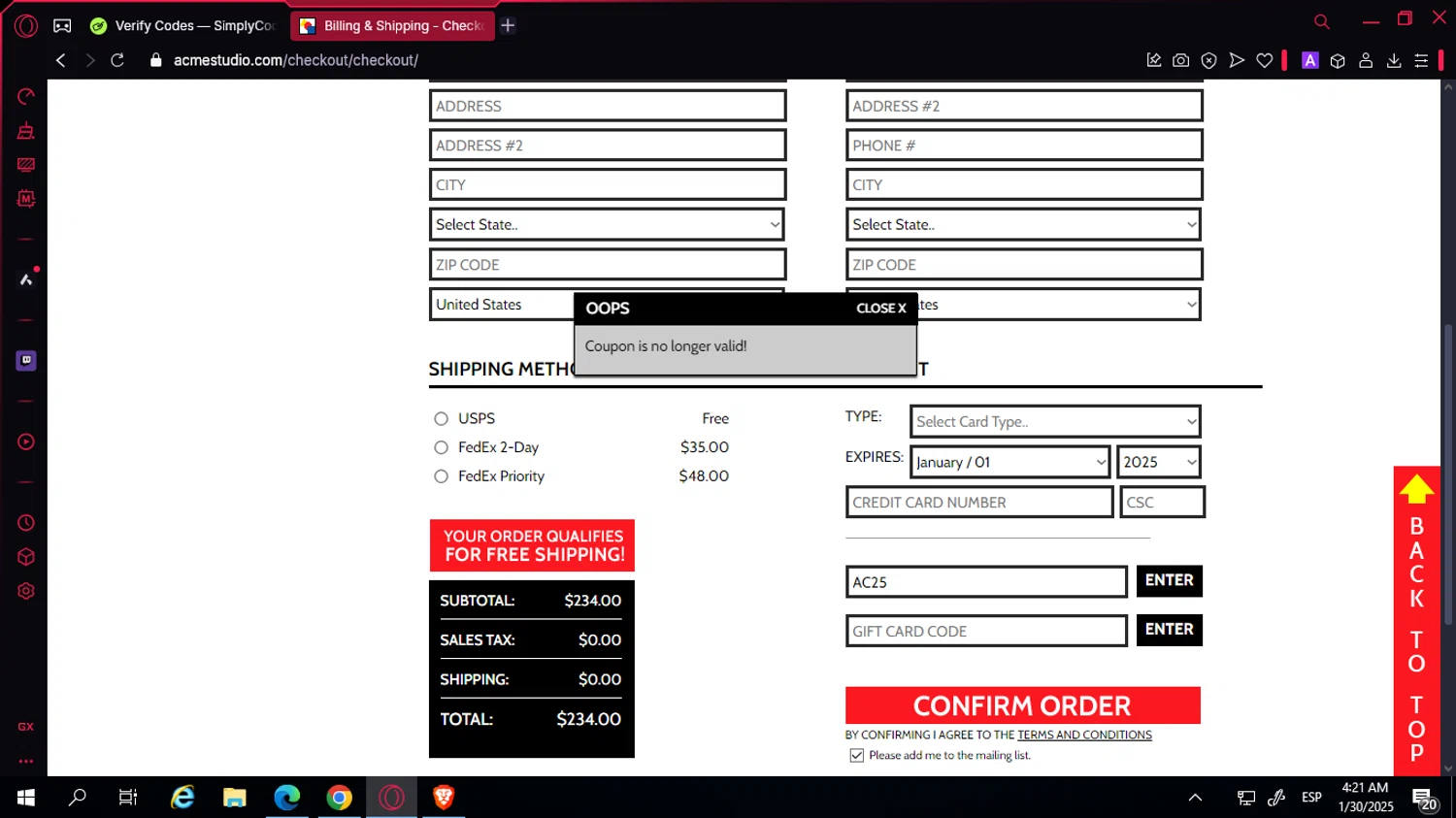The image size is (1456, 818).
Task: Select FedEx Priority shipping option
Action: pyautogui.click(x=441, y=476)
